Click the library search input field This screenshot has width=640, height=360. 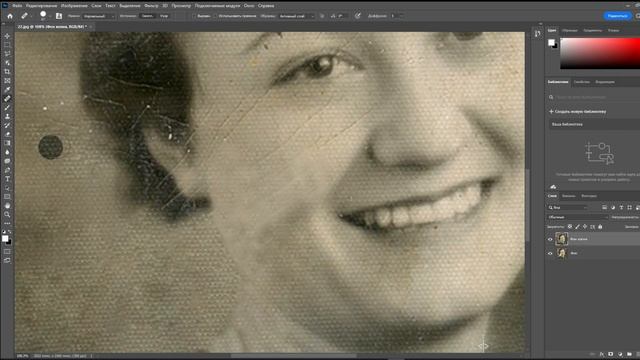tap(594, 97)
